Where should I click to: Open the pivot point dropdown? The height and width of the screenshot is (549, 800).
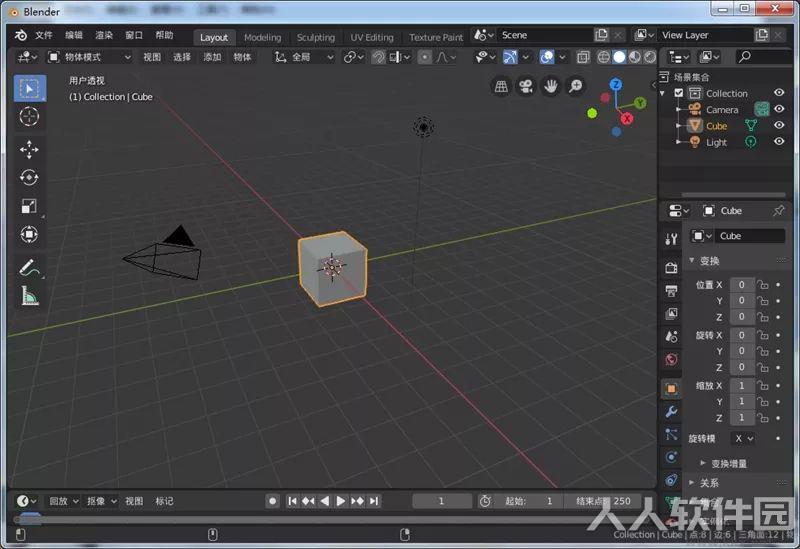click(353, 57)
